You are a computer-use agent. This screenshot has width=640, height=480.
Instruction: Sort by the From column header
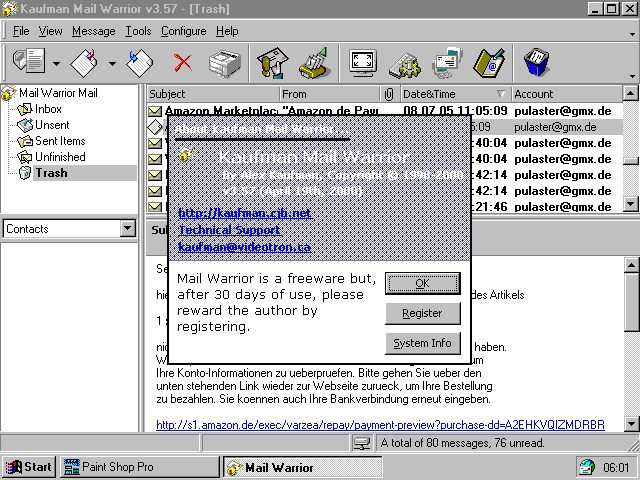(x=330, y=94)
